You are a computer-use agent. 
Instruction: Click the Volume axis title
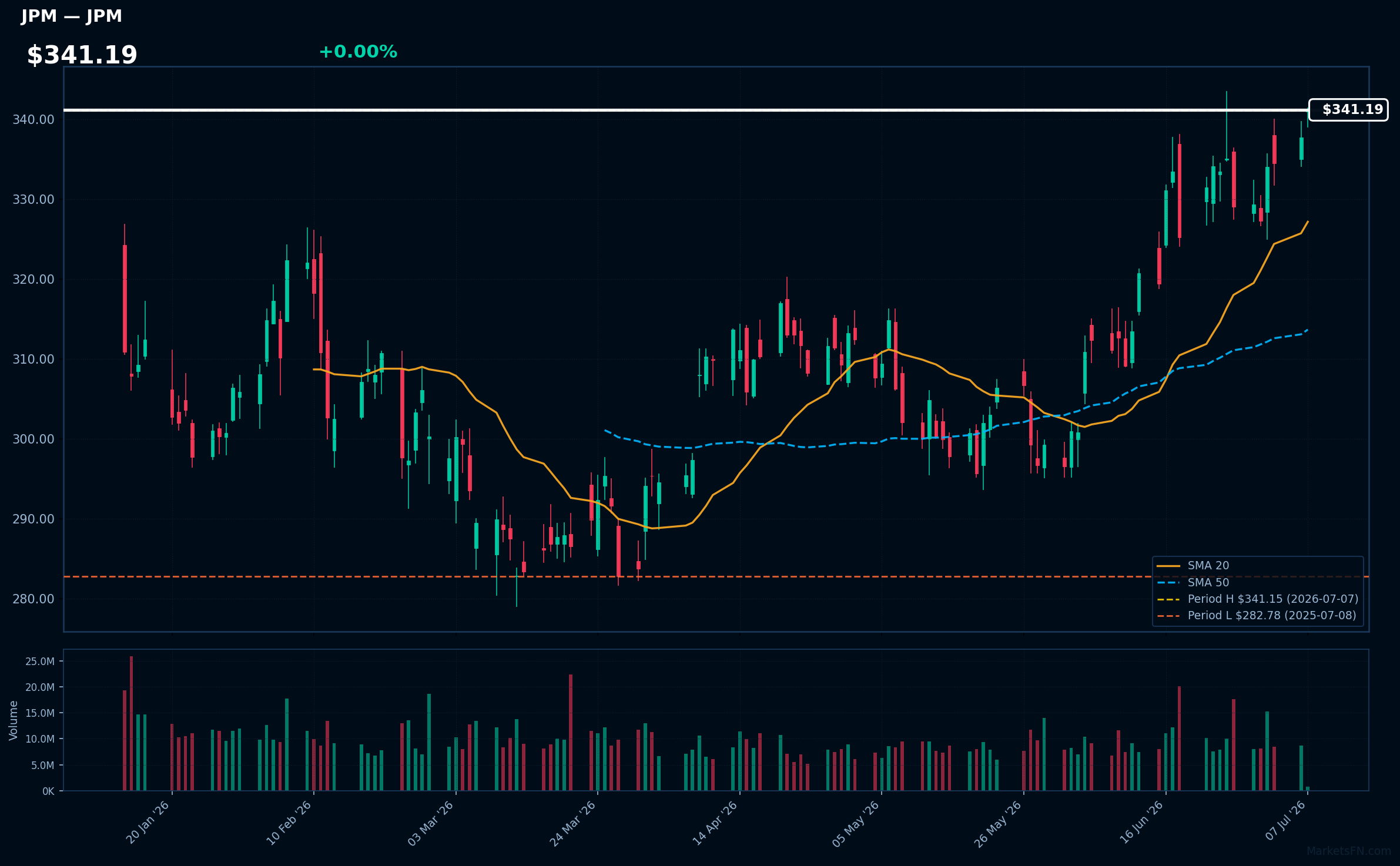(14, 720)
